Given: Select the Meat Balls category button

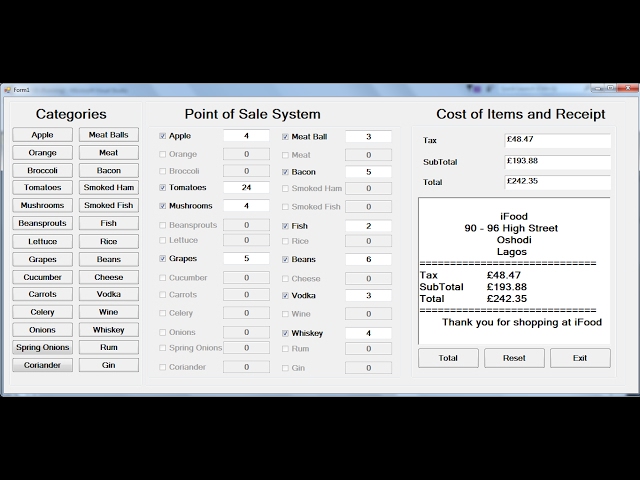Looking at the screenshot, I should point(109,135).
